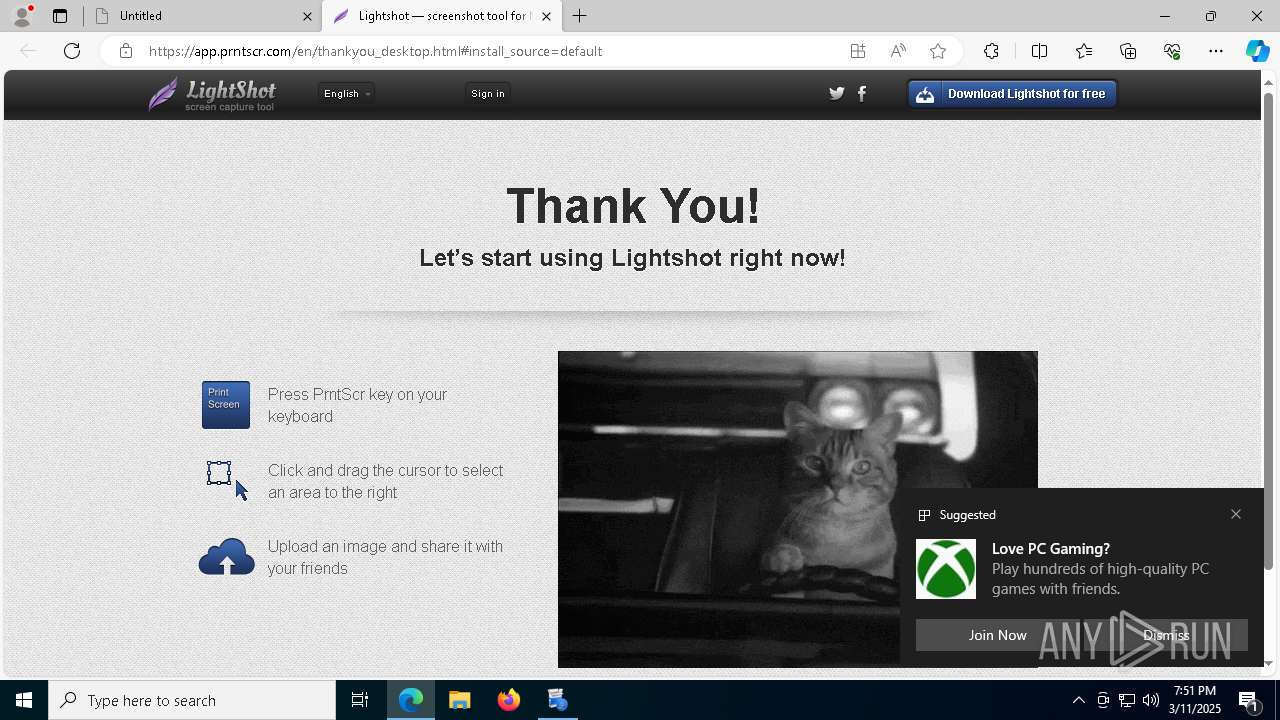Dismiss the Xbox gaming suggestion
1280x720 pixels.
pos(1166,635)
